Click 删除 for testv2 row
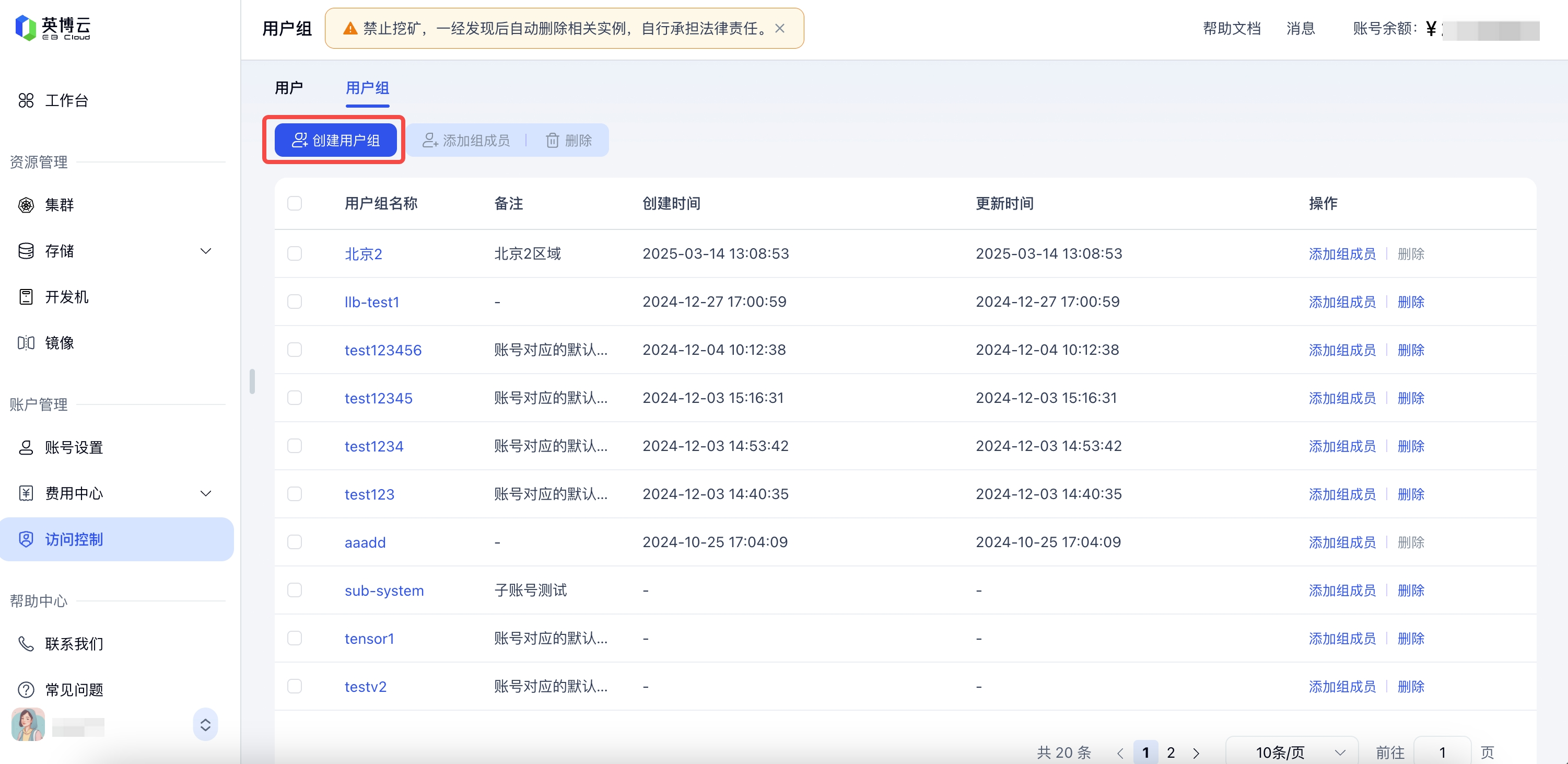The height and width of the screenshot is (764, 1568). point(1411,687)
